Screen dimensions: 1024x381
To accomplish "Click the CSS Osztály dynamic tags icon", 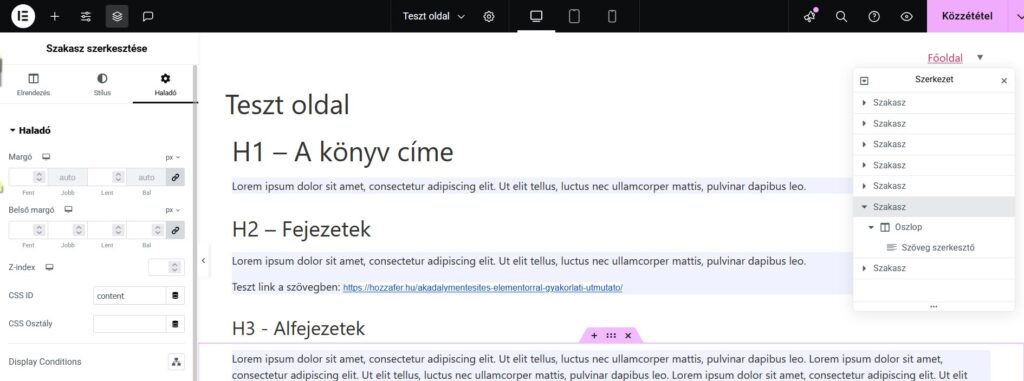I will [175, 323].
